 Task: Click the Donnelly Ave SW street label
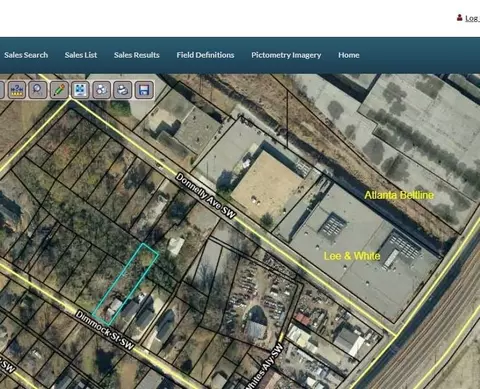tap(206, 196)
